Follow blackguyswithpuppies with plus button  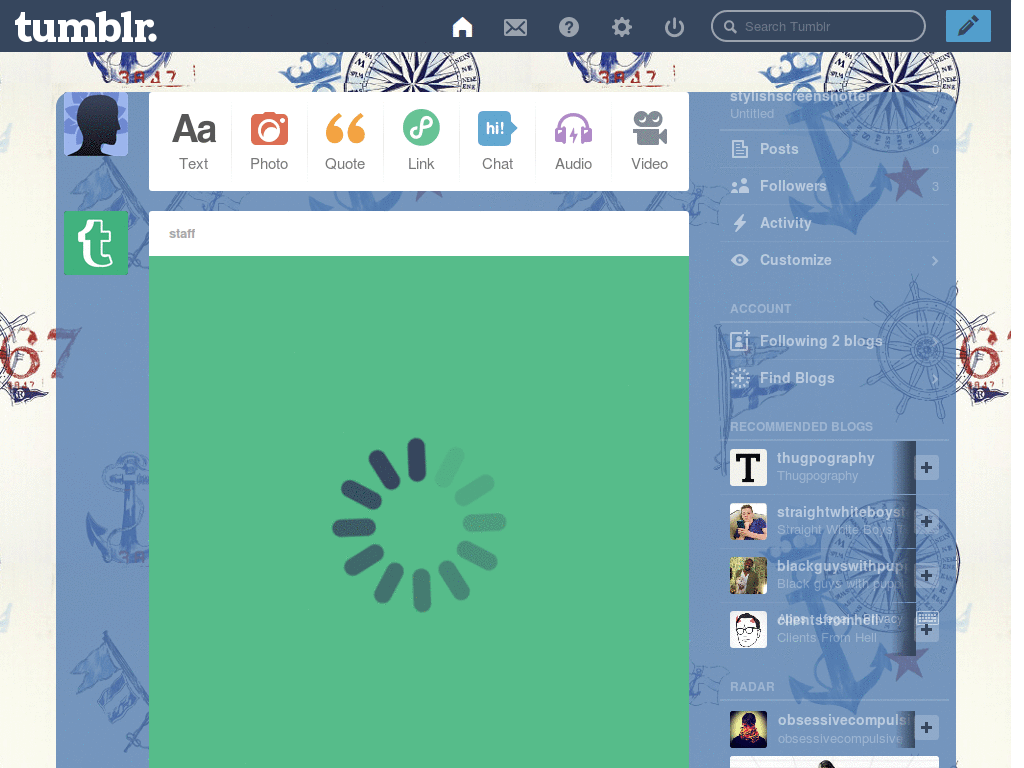pyautogui.click(x=926, y=576)
